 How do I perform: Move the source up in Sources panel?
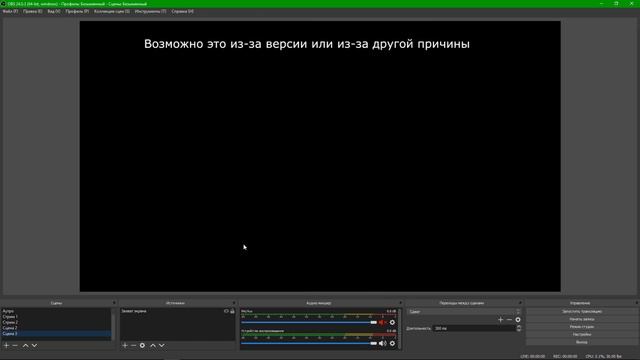coord(153,345)
